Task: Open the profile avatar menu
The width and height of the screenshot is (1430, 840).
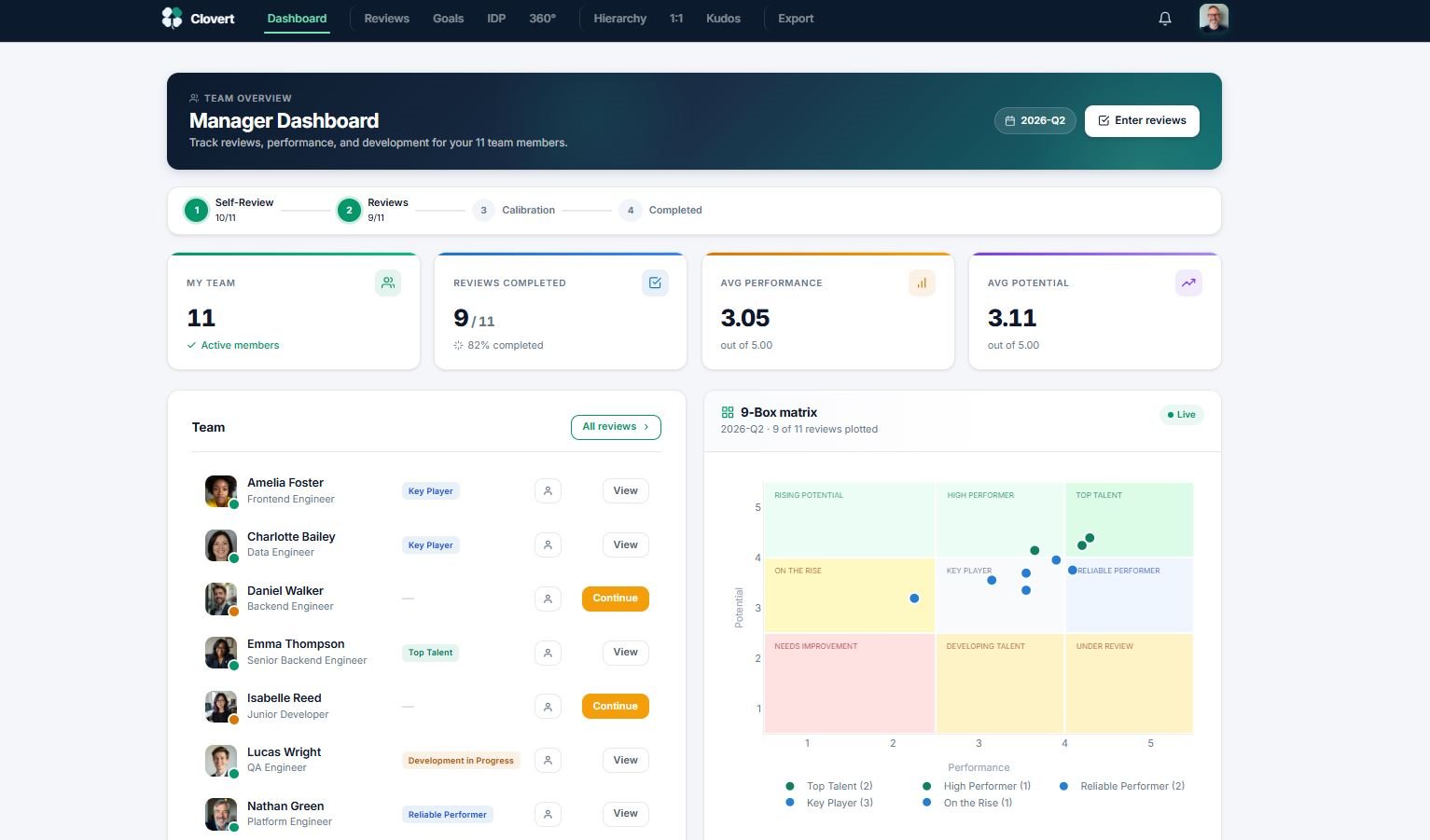Action: click(x=1214, y=18)
